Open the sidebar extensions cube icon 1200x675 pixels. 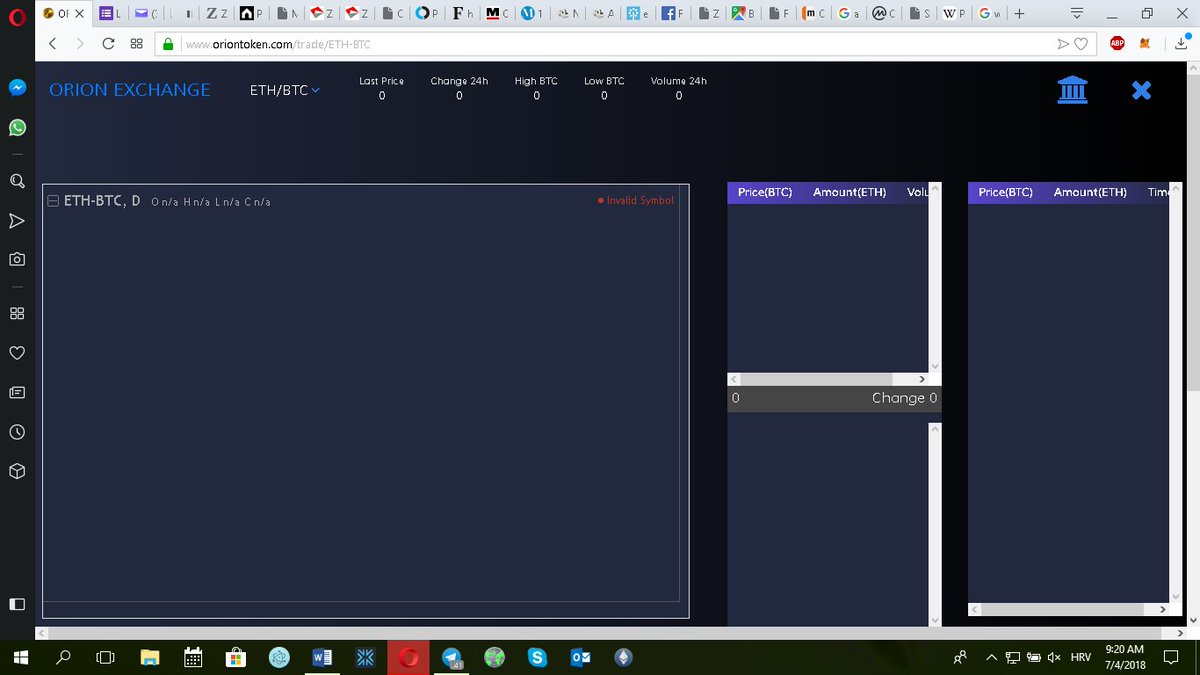point(17,470)
